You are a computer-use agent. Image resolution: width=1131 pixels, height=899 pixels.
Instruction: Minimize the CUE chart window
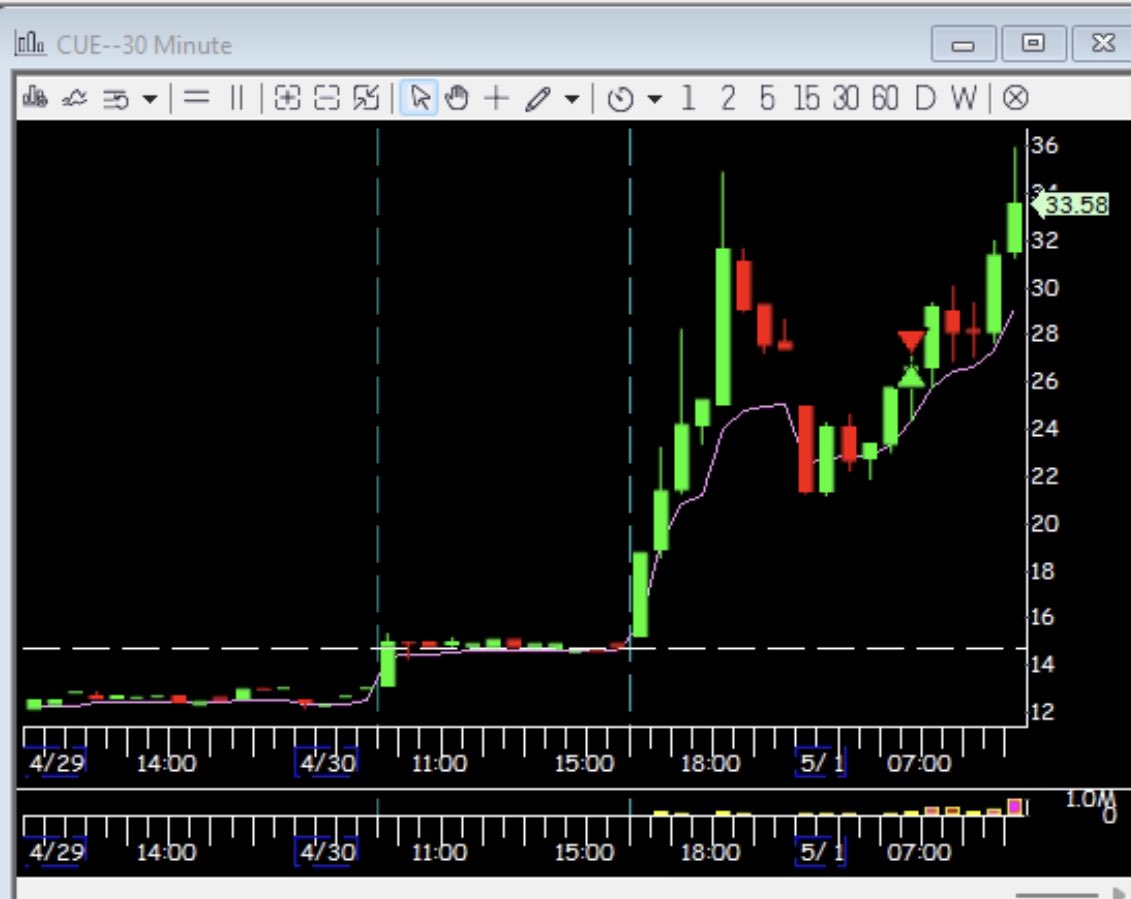(x=964, y=45)
